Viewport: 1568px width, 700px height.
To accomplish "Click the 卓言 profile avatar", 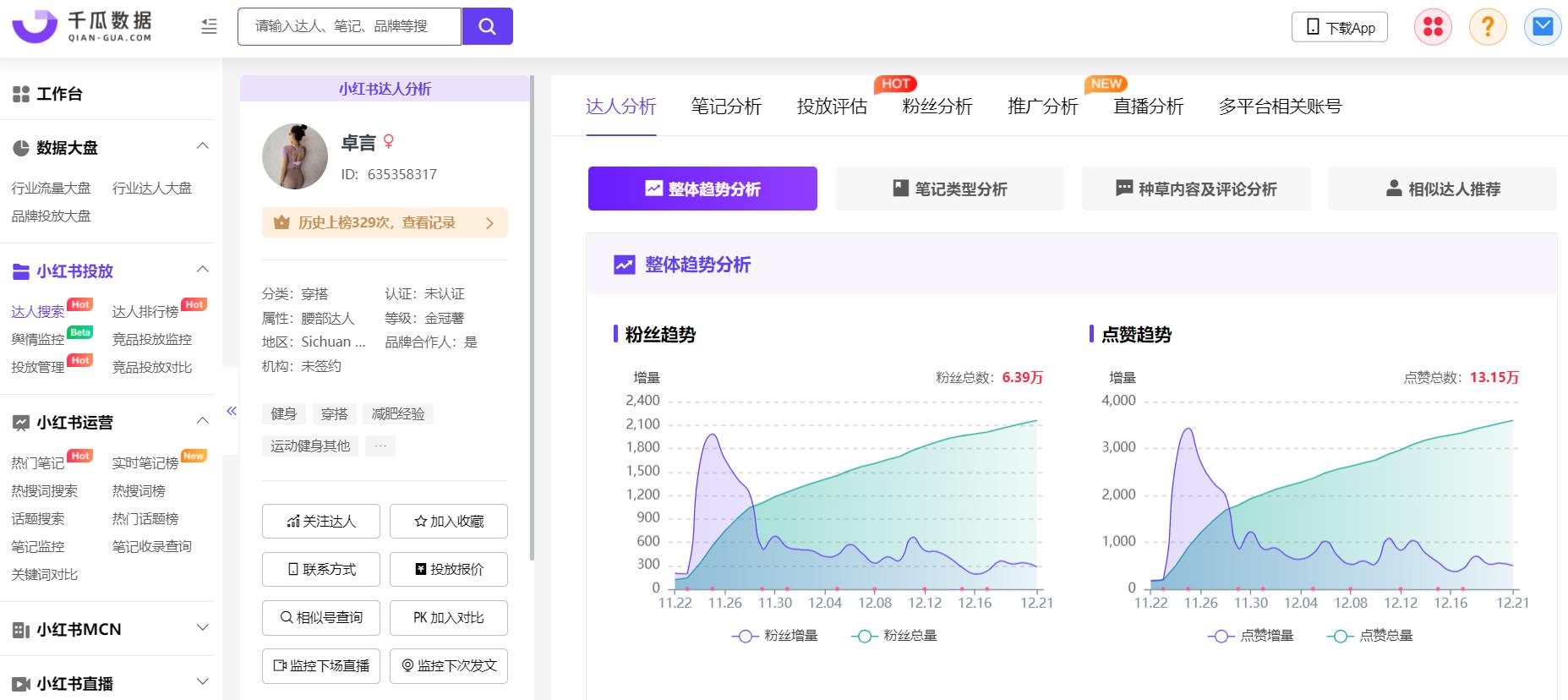I will pos(295,156).
